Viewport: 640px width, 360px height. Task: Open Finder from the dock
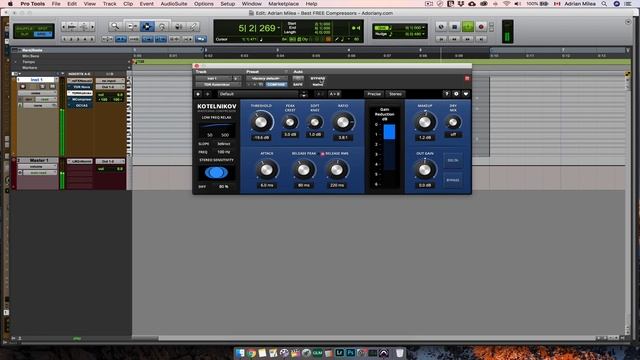coord(240,353)
